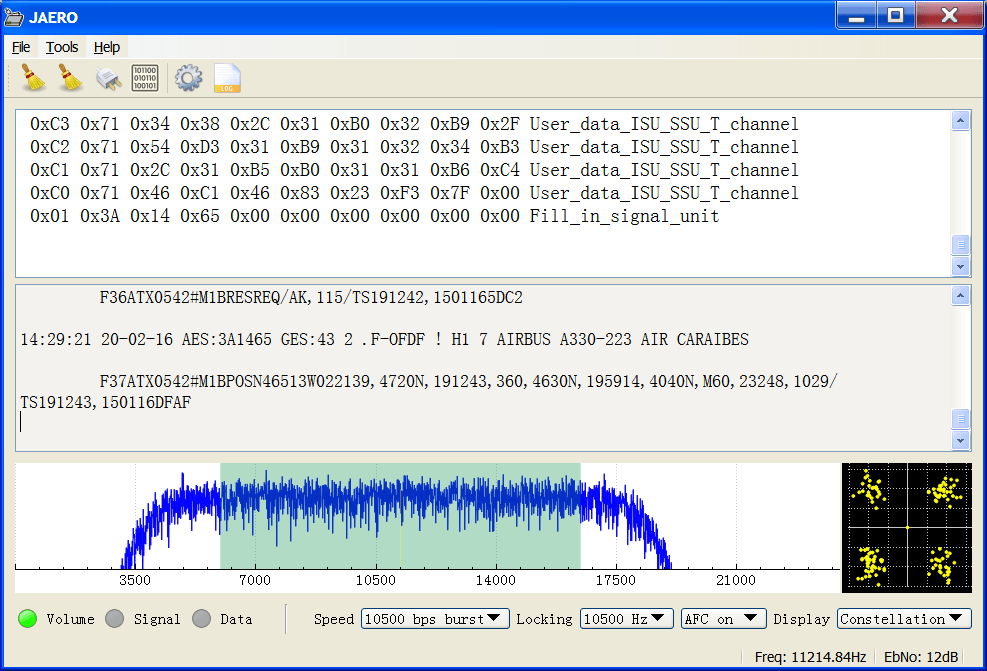Click the grey Data indicator light
This screenshot has height=671, width=987.
[x=201, y=619]
